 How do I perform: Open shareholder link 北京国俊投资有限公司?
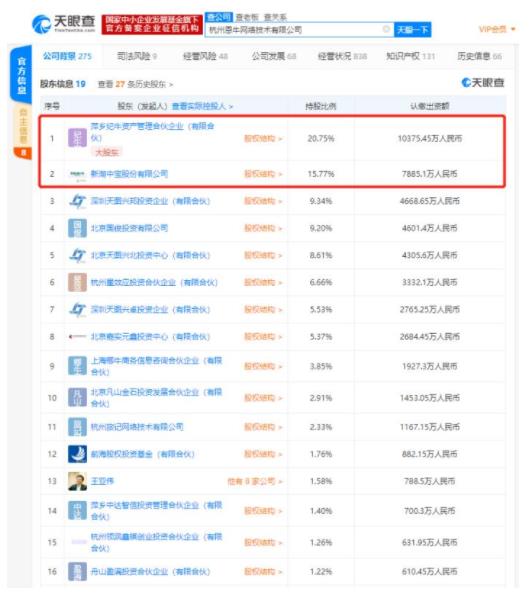point(129,228)
